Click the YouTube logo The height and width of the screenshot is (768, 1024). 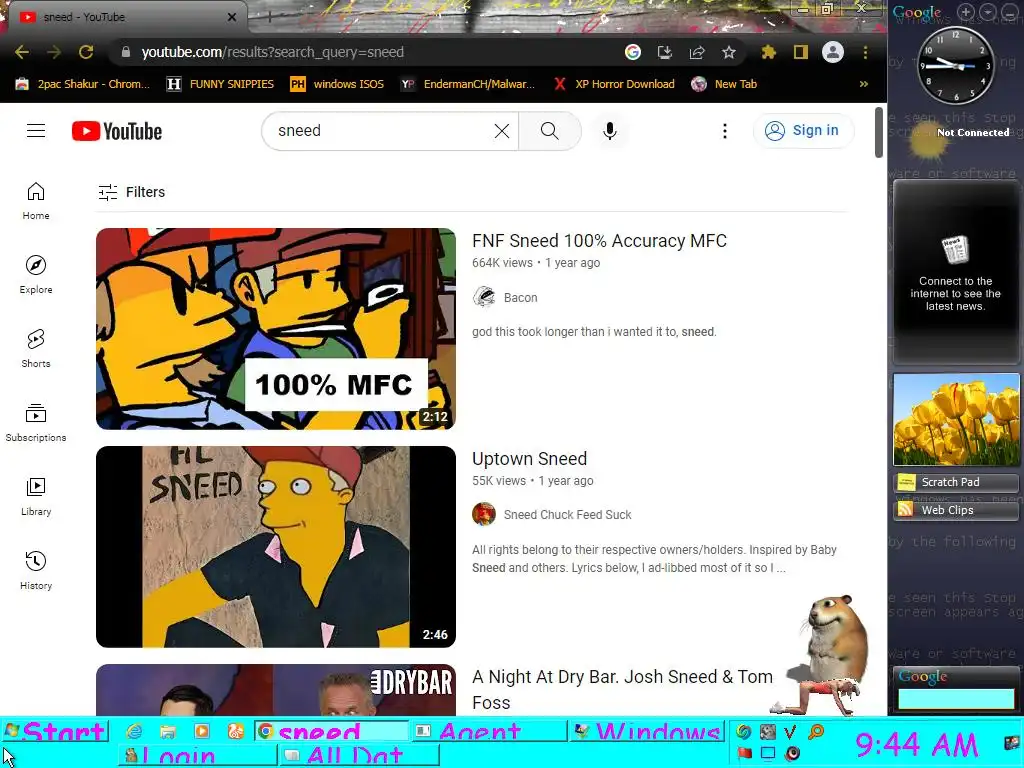pos(117,131)
